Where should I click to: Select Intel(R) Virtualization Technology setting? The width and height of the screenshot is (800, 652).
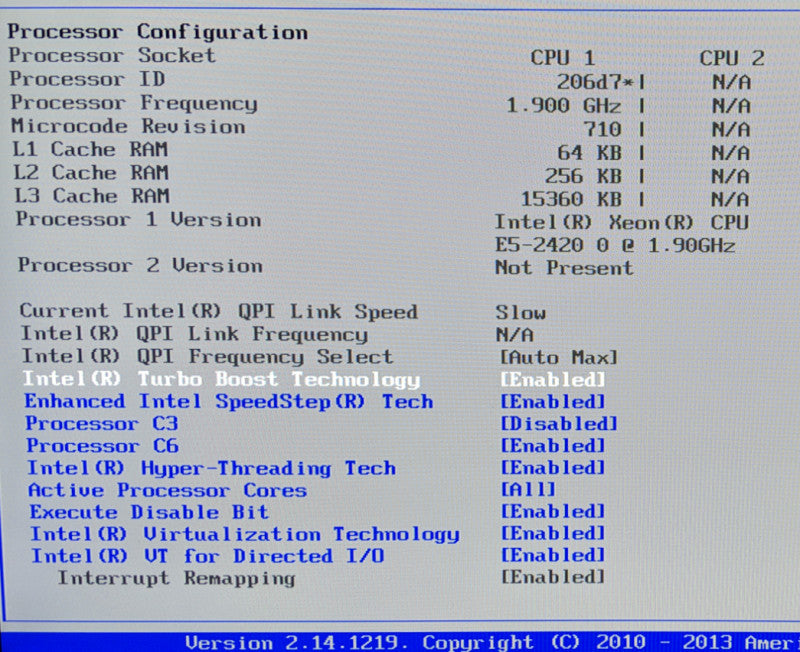click(245, 535)
